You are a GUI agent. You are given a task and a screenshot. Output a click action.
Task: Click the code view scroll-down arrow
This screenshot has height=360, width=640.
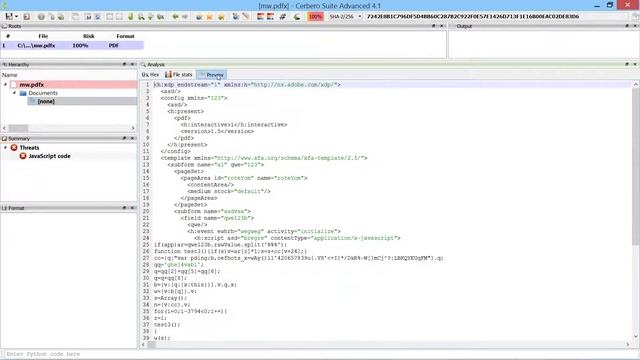[636, 337]
